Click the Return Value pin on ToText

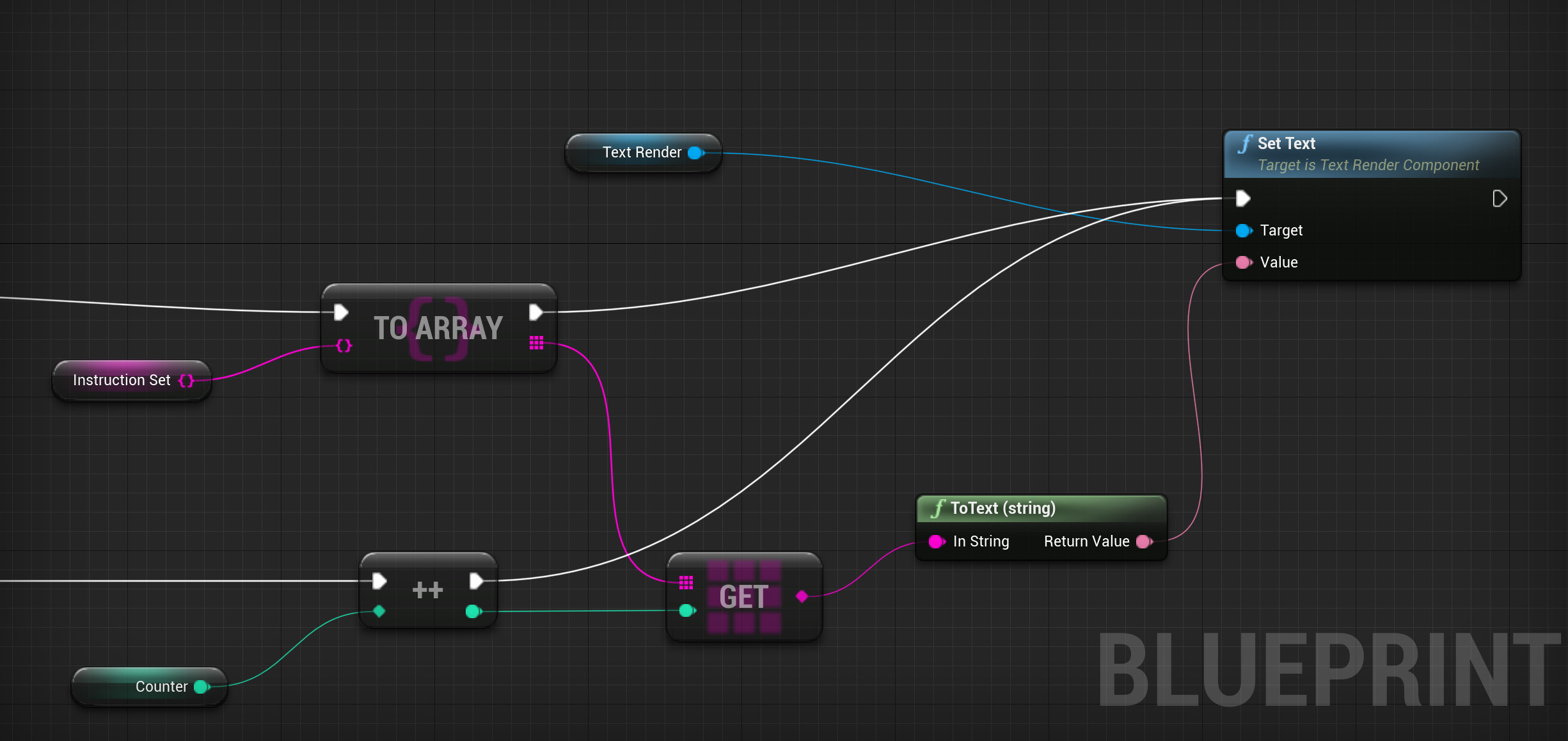[1144, 542]
